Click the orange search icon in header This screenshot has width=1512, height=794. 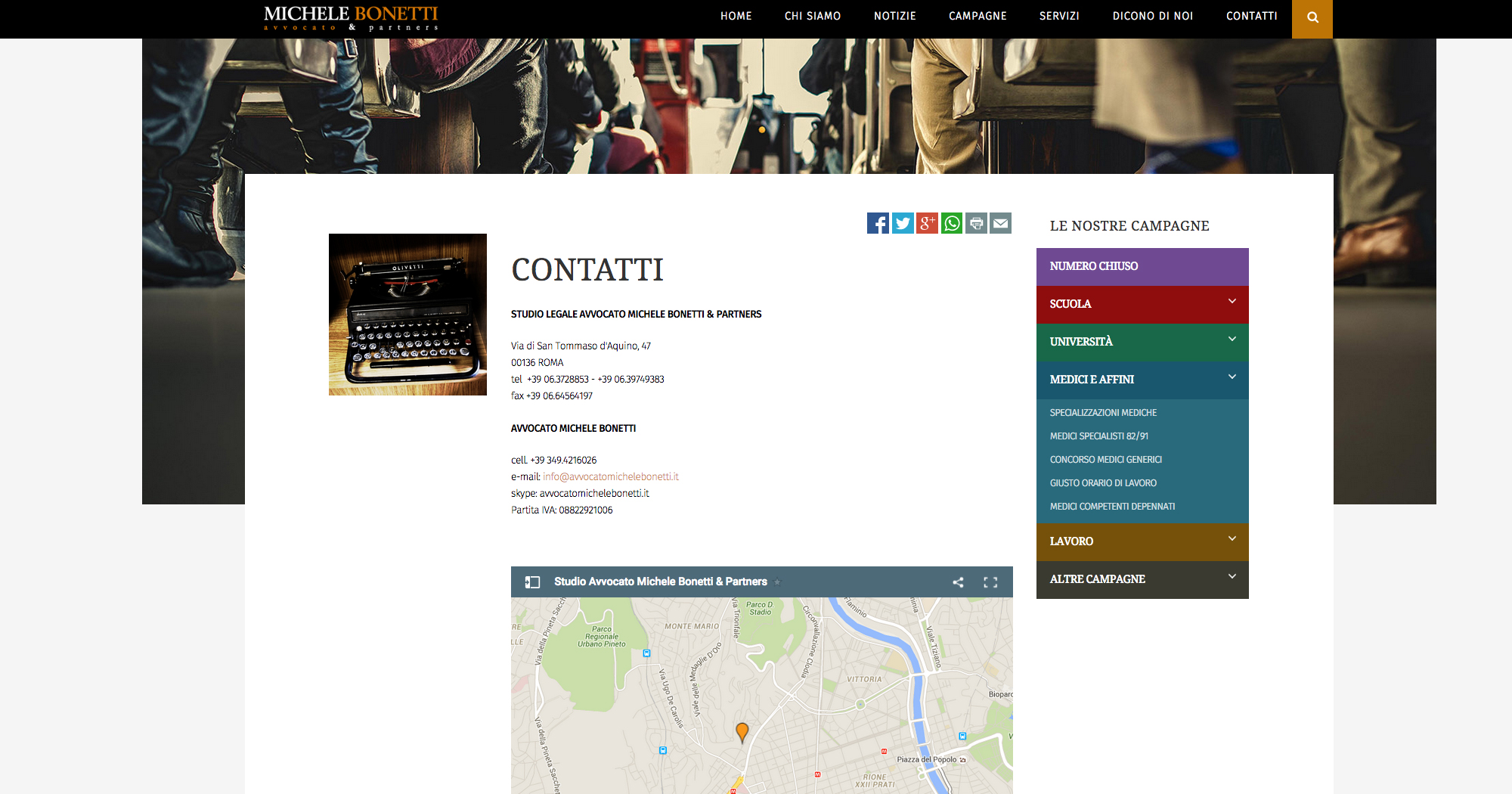[1312, 18]
